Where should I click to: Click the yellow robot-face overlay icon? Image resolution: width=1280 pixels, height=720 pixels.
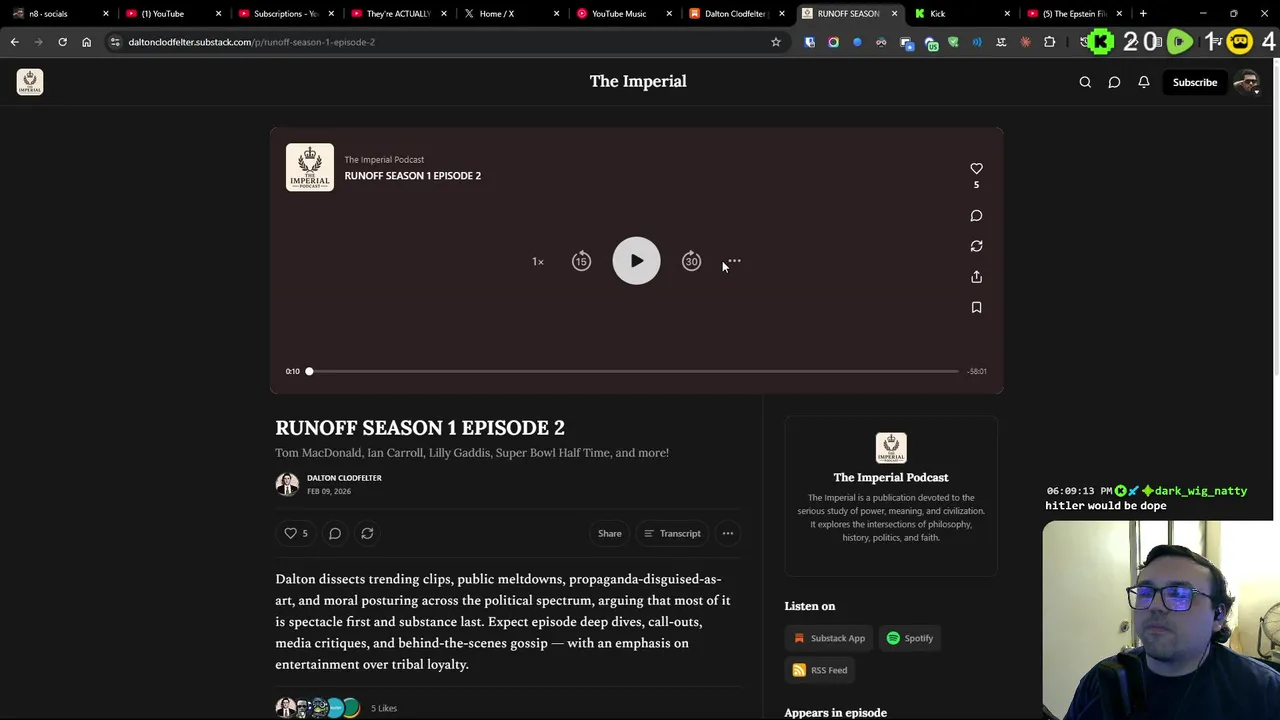(x=1240, y=42)
